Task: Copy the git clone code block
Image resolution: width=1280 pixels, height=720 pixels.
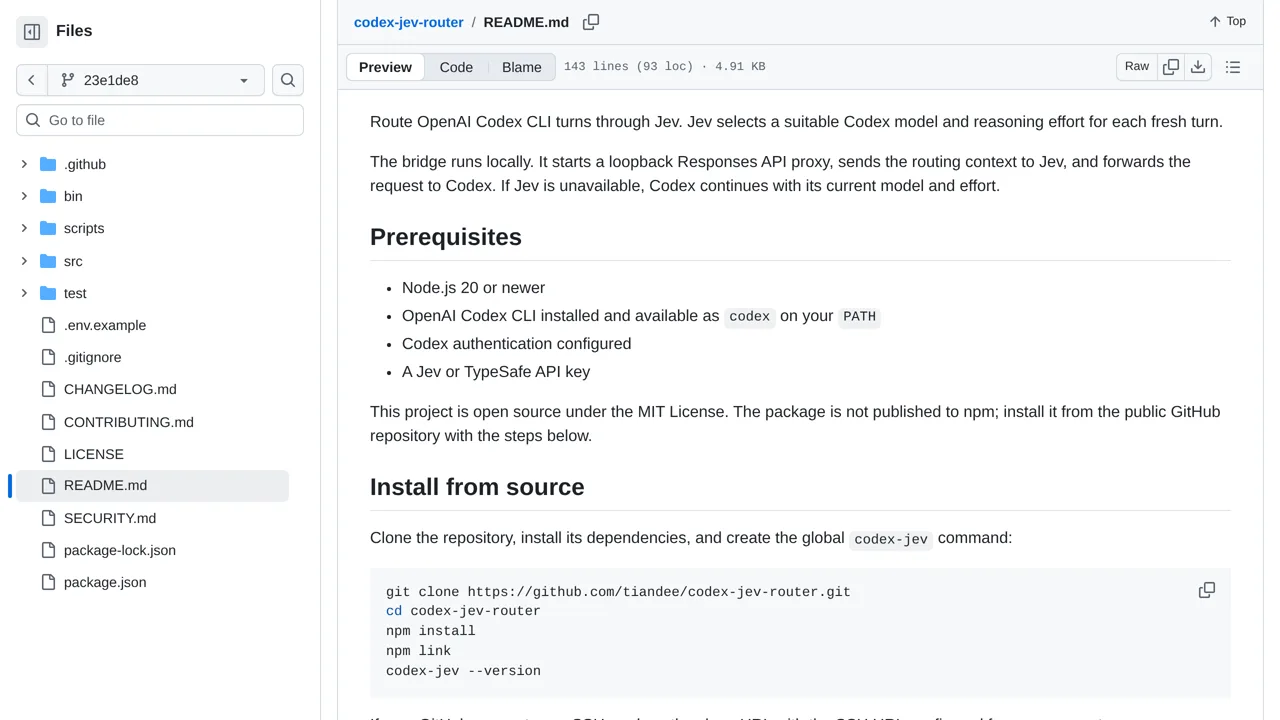Action: pyautogui.click(x=1207, y=590)
